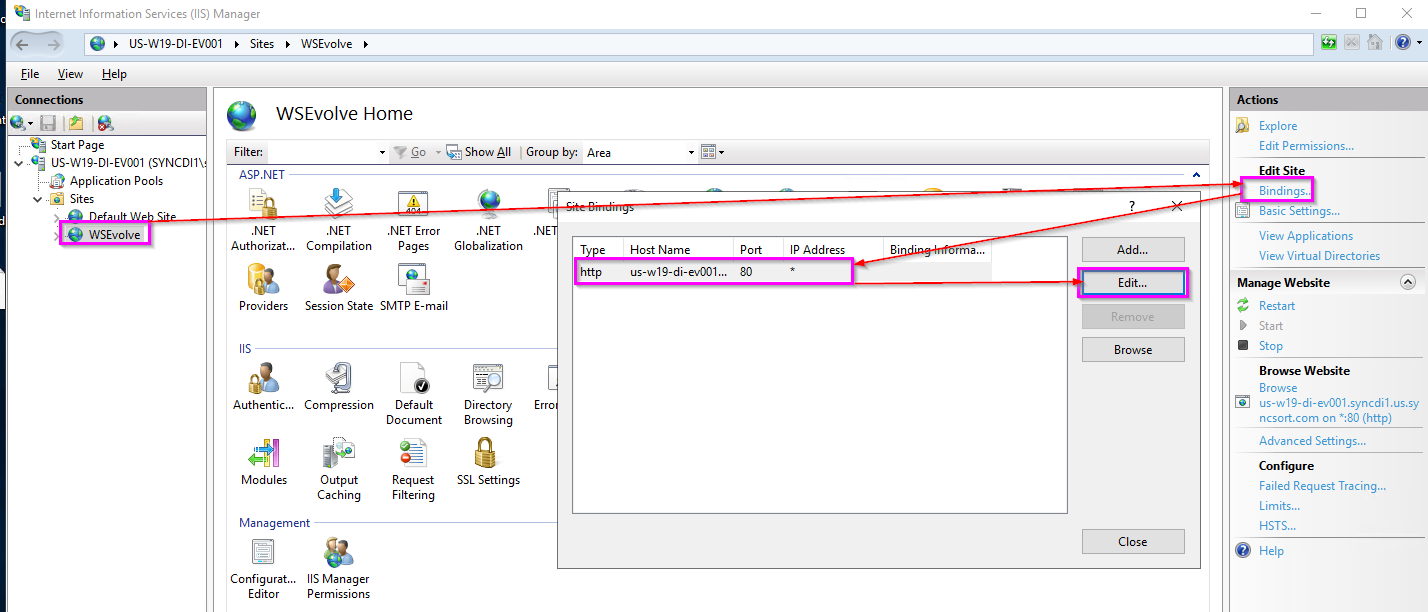Select Application Pools in Connections tree
The width and height of the screenshot is (1428, 612).
(x=116, y=181)
